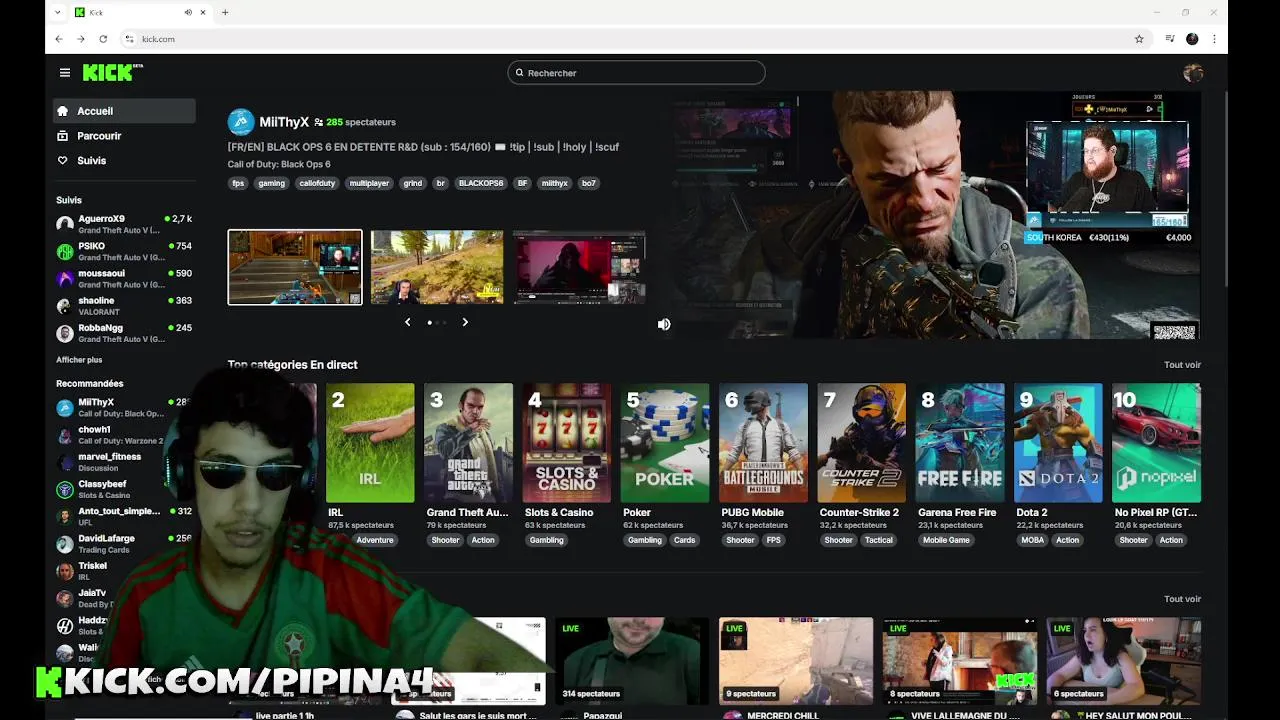Image resolution: width=1280 pixels, height=720 pixels.
Task: Select third featured stream thumbnail
Action: click(x=579, y=267)
